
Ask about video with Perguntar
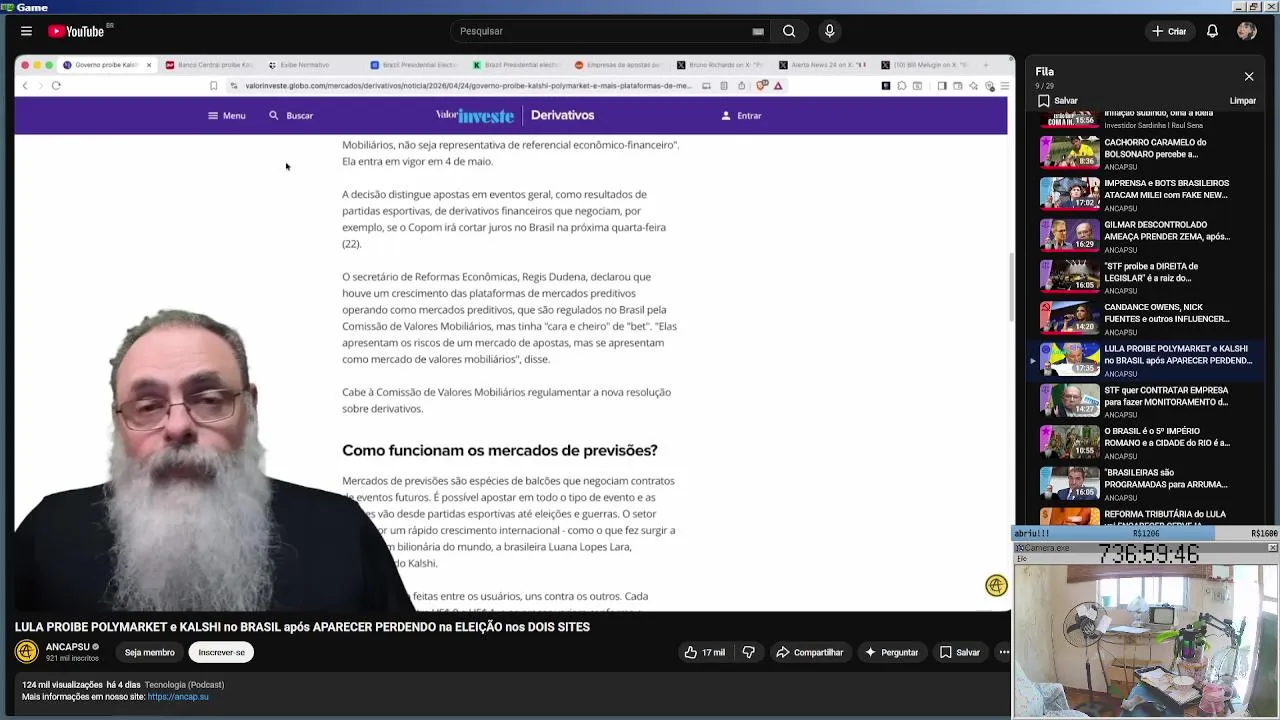tap(891, 652)
